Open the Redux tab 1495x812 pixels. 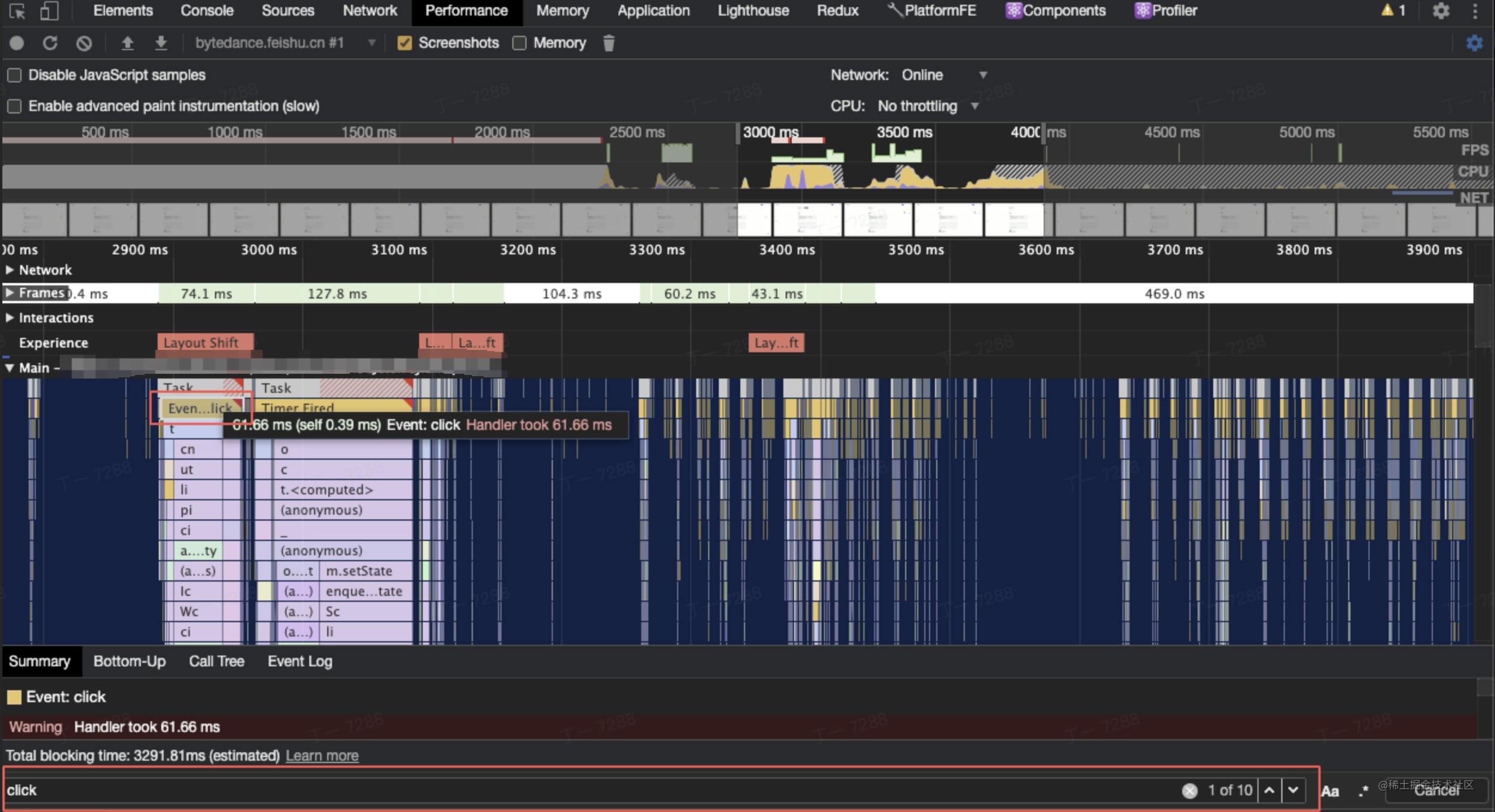(838, 11)
